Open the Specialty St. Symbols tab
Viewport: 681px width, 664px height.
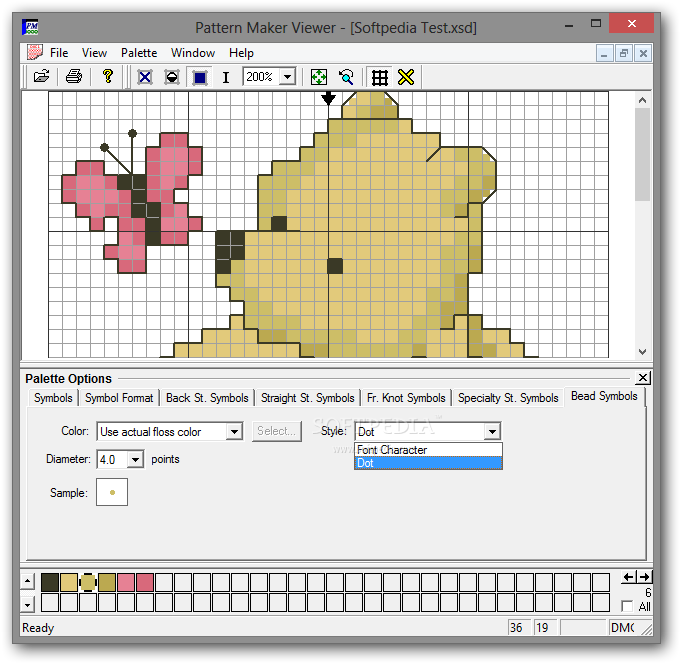508,398
